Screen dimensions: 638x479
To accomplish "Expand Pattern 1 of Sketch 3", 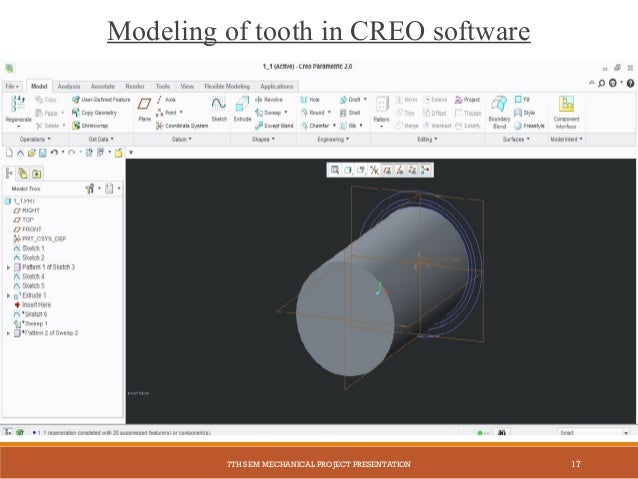I will tap(8, 267).
